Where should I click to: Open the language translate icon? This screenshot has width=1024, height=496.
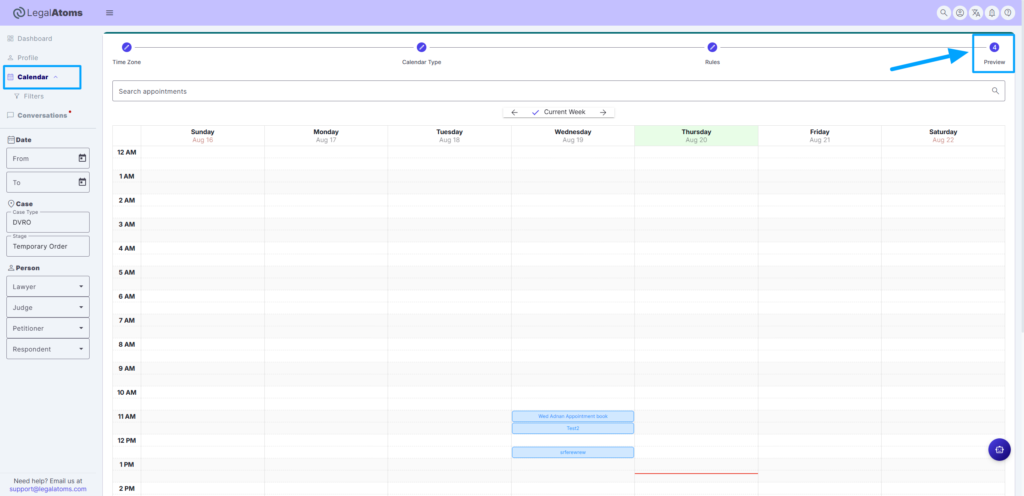pos(976,12)
